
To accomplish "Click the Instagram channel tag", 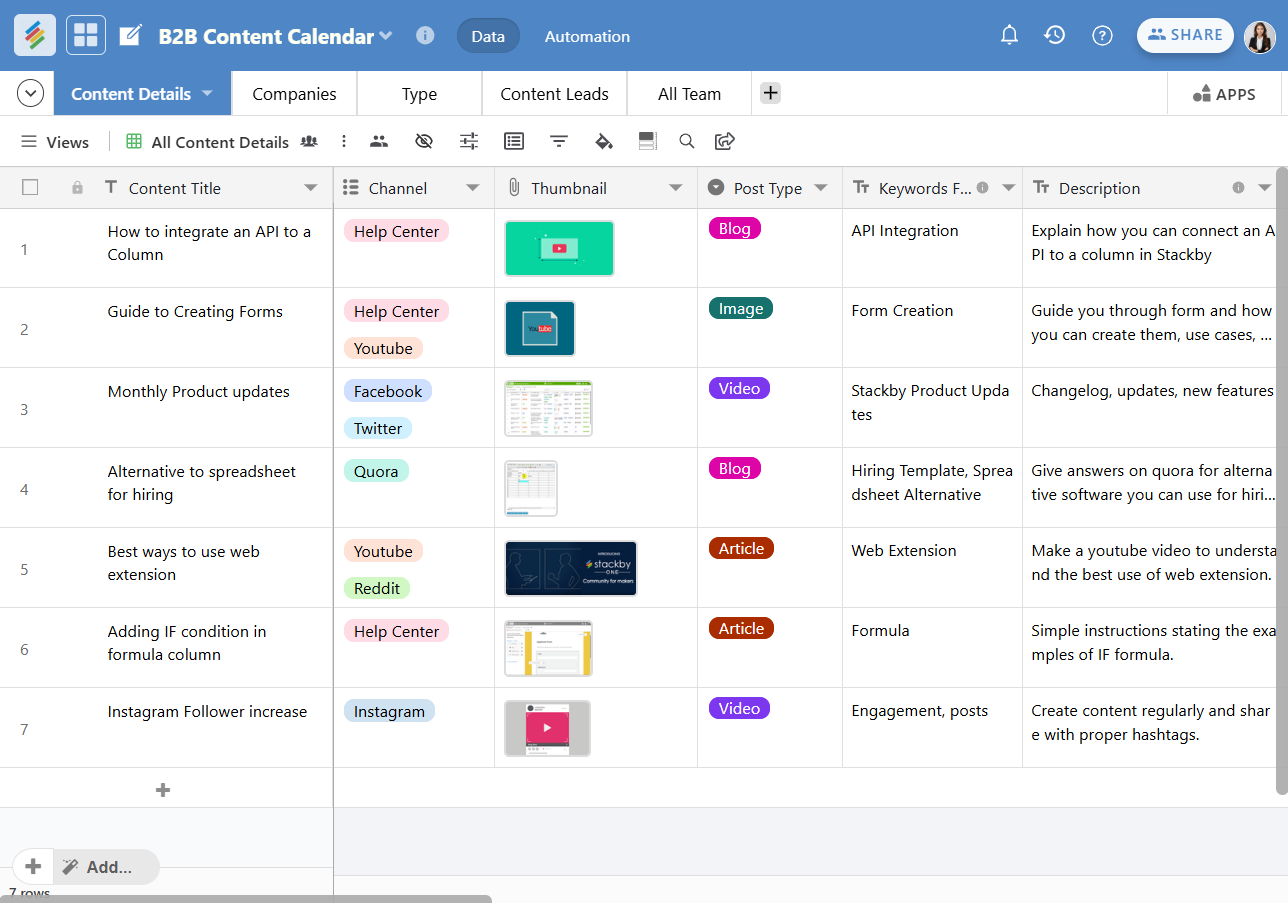I will [x=389, y=711].
